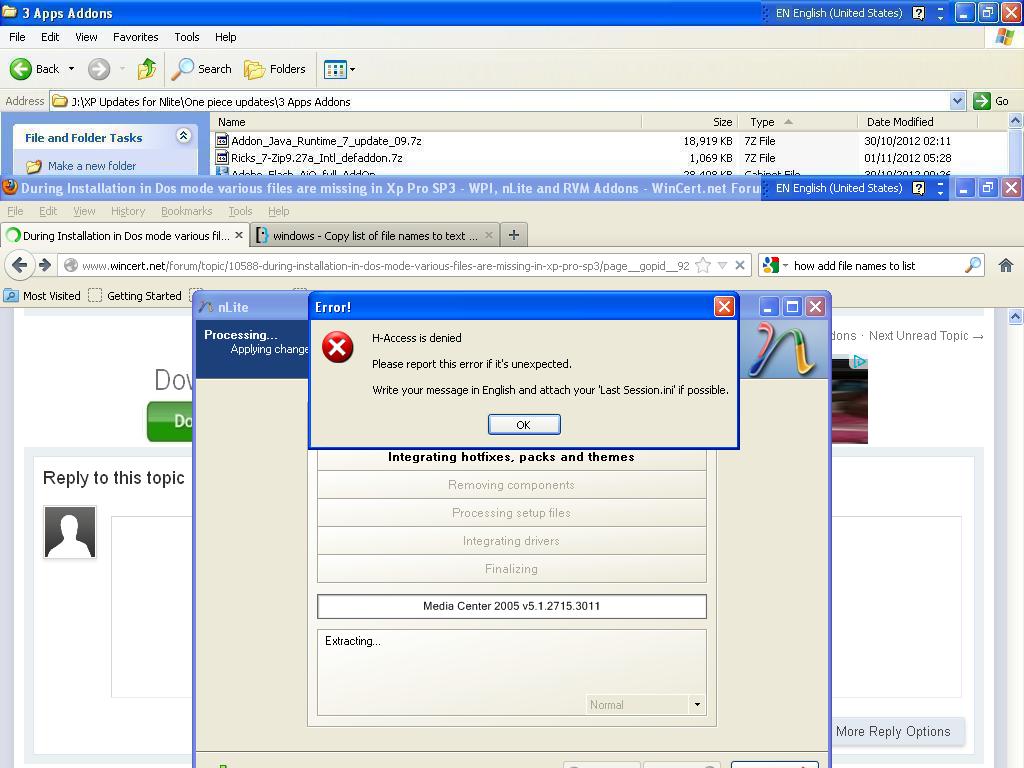1024x768 pixels.
Task: Click the Firefox home icon
Action: click(x=1005, y=265)
